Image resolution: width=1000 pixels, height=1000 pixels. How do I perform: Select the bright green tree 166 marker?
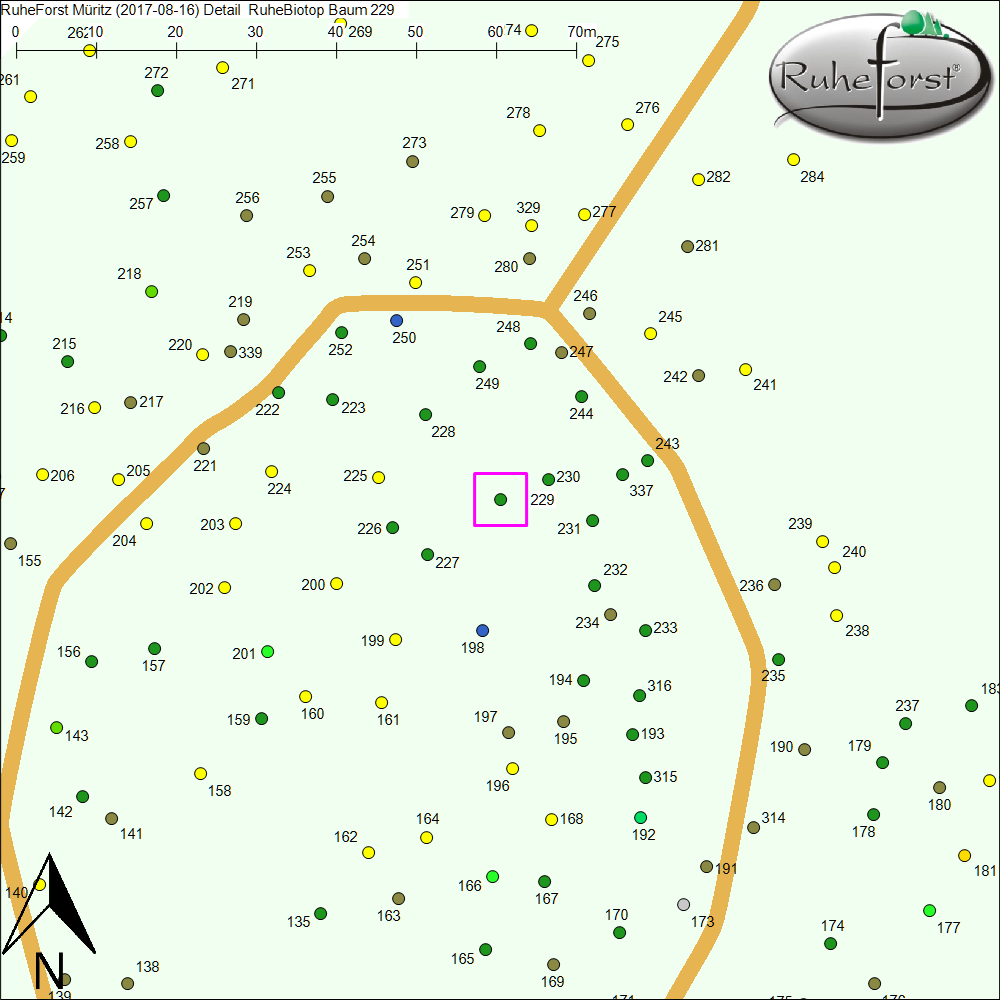click(492, 876)
